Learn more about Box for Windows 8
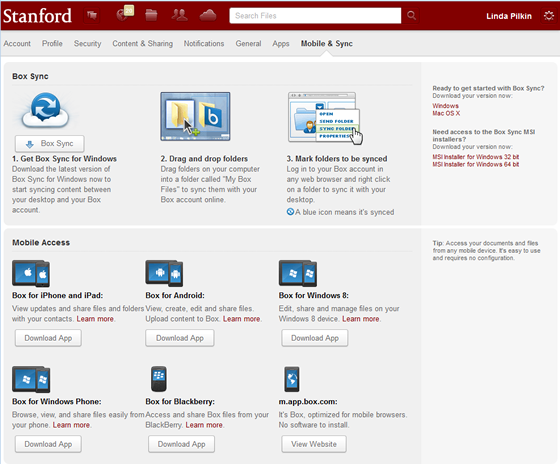This screenshot has width=560, height=464. pyautogui.click(x=361, y=319)
